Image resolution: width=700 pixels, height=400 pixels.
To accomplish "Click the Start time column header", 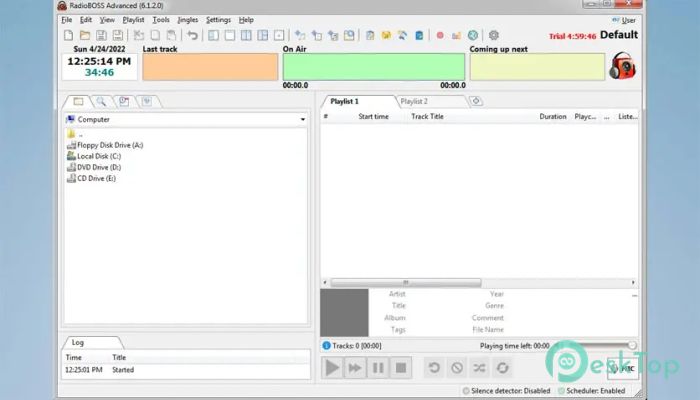I will pos(373,117).
